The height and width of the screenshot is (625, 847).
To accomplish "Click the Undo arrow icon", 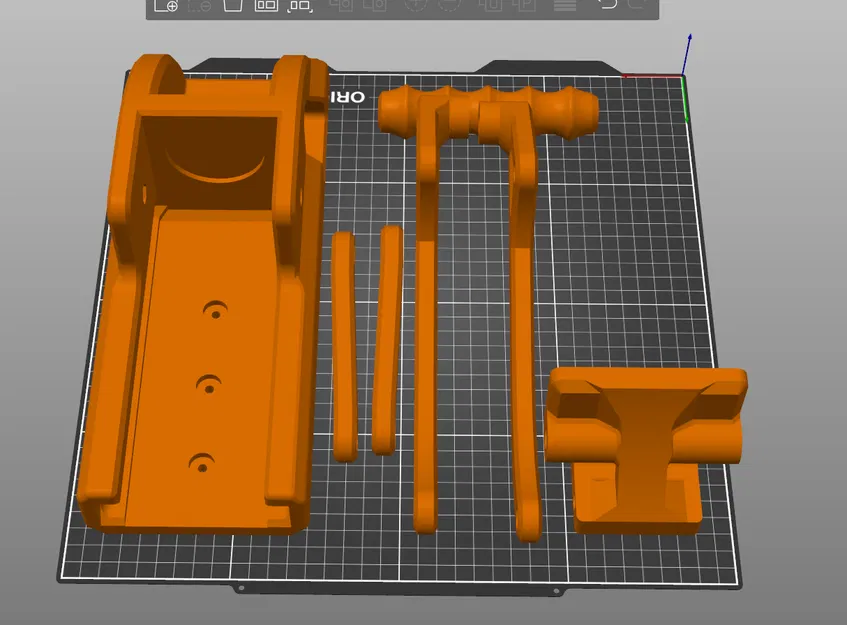I will point(607,7).
